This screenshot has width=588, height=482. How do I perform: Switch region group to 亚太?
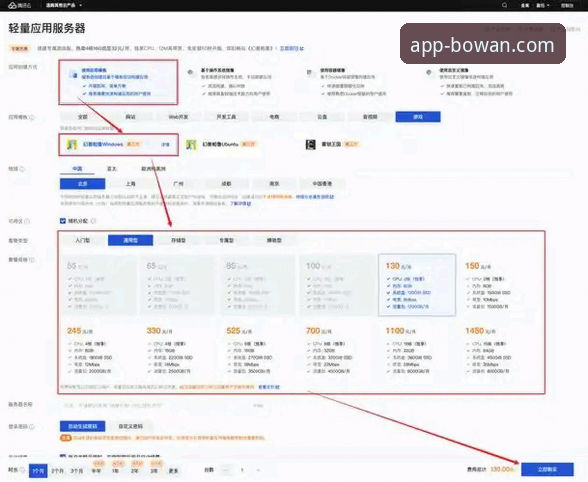click(112, 169)
